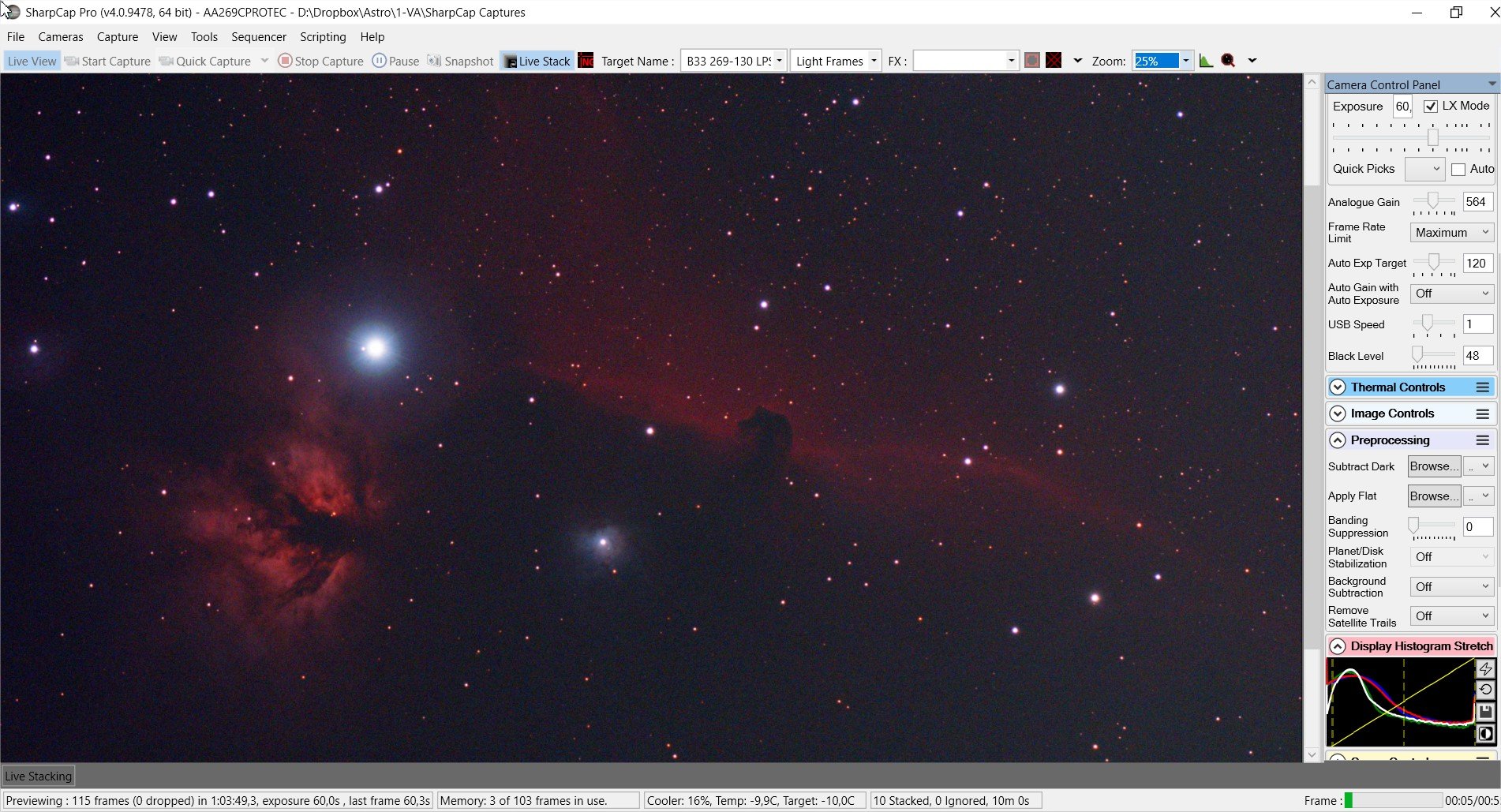Screen dimensions: 1501x812
Task: Click the Quick Capture camera icon
Action: pos(166,61)
